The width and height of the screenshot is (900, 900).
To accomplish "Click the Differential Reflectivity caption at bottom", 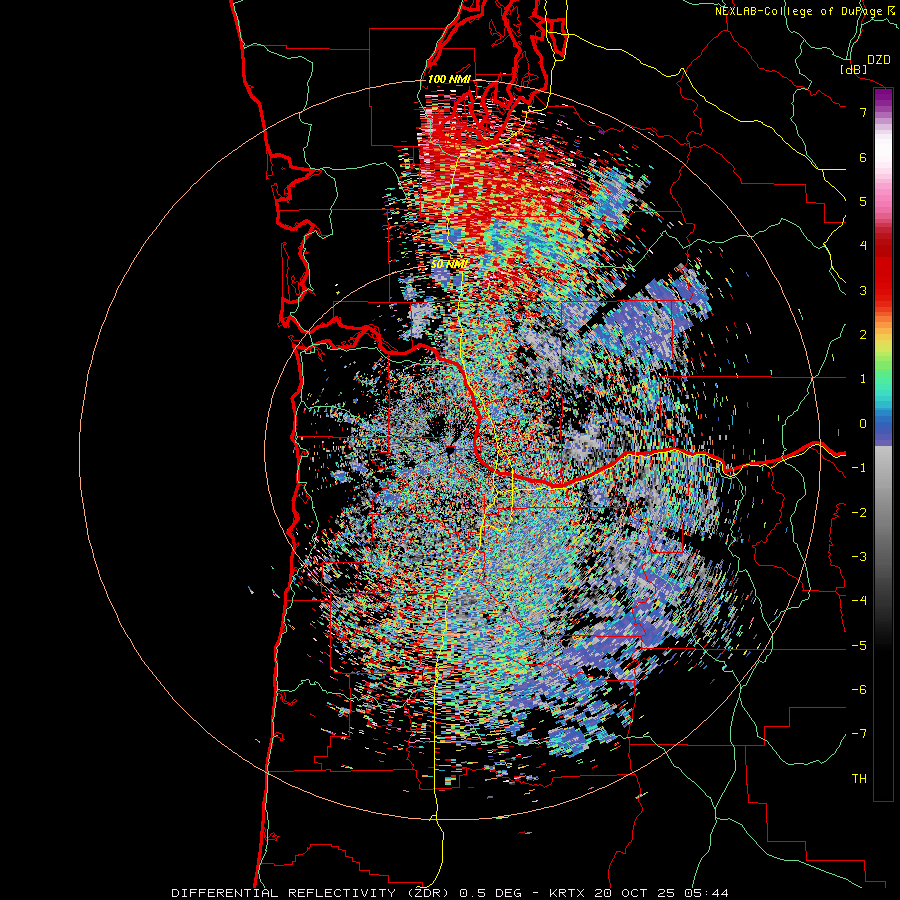I will coord(450,893).
